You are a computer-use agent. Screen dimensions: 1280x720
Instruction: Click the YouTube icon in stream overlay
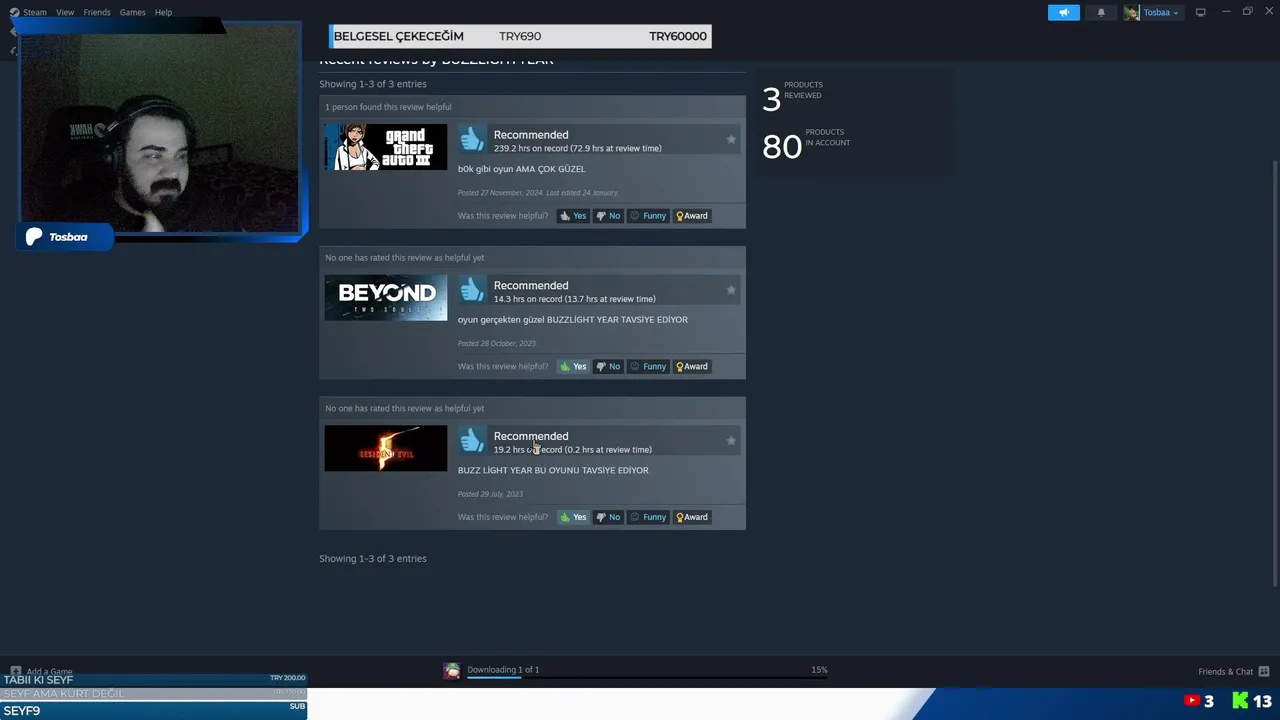(1192, 701)
